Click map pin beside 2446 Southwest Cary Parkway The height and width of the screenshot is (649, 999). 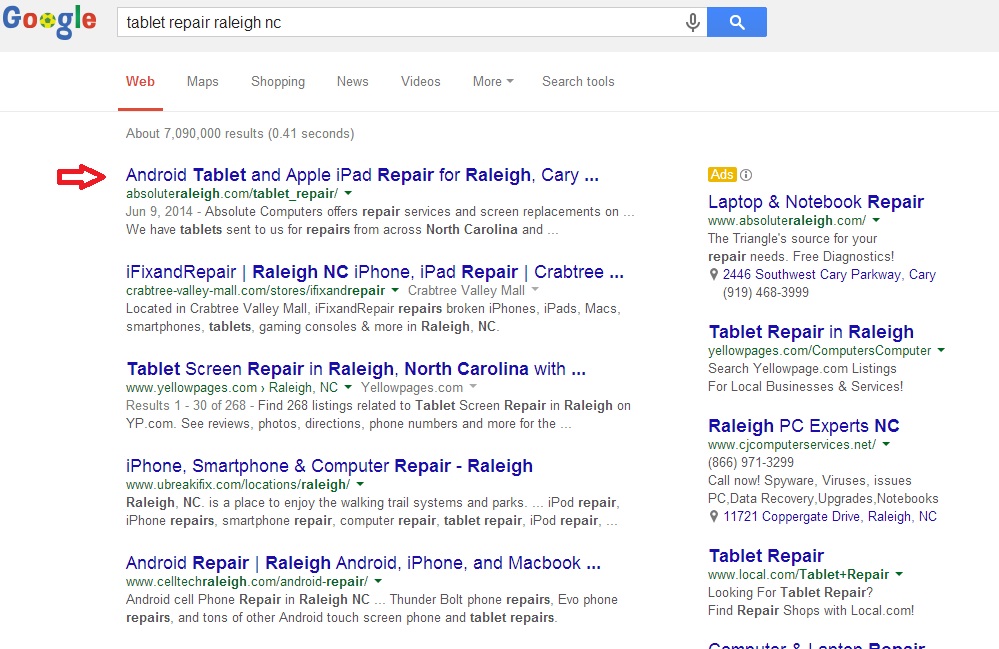click(714, 275)
